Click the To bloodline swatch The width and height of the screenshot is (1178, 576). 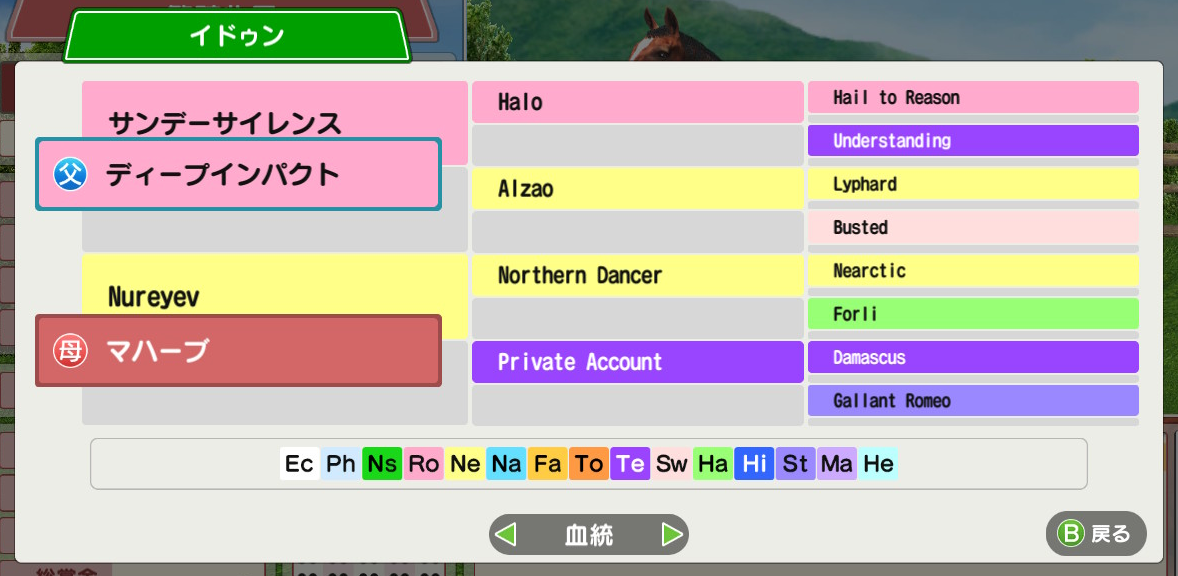point(589,464)
